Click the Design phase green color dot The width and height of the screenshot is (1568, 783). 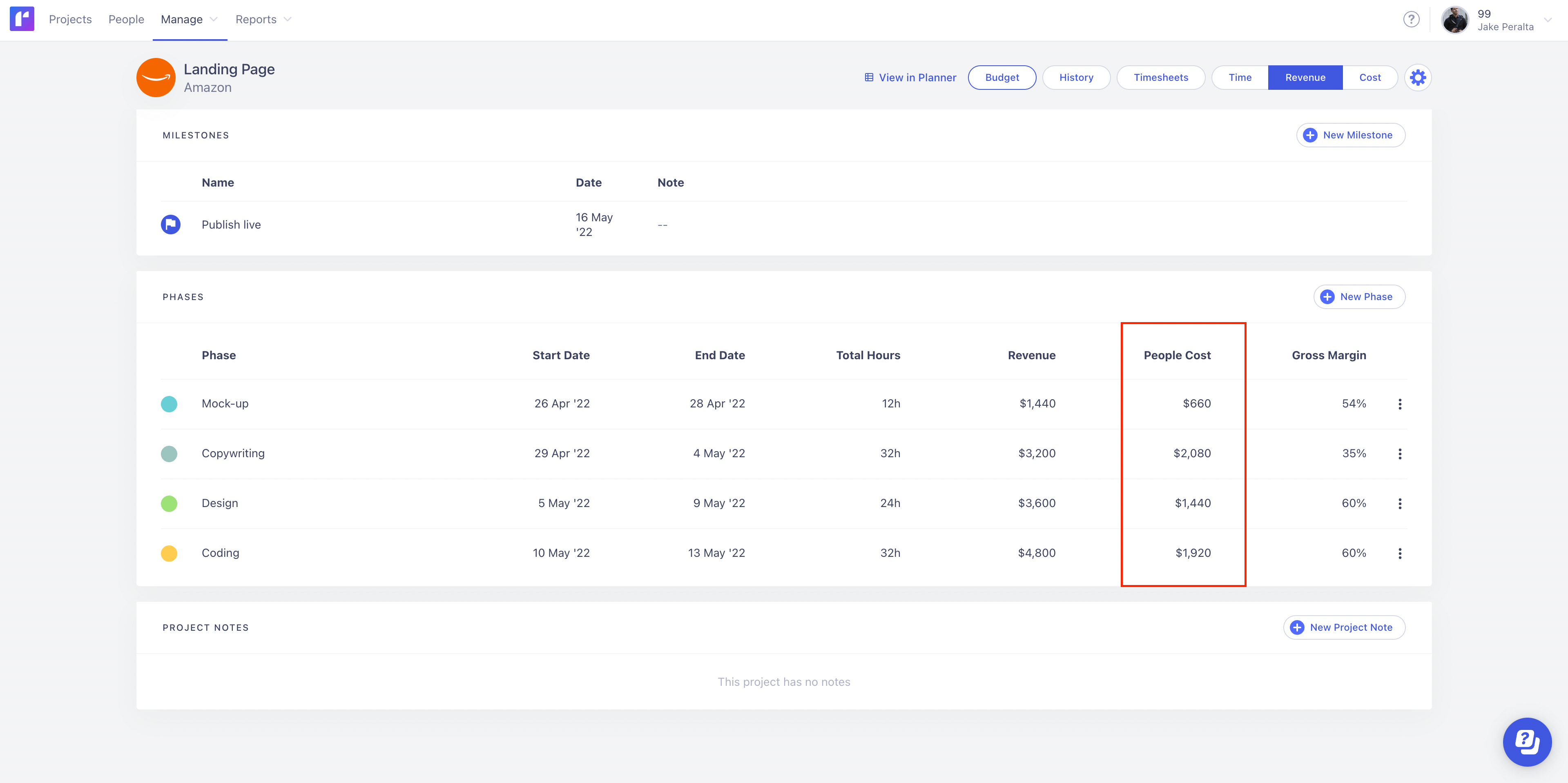[169, 503]
